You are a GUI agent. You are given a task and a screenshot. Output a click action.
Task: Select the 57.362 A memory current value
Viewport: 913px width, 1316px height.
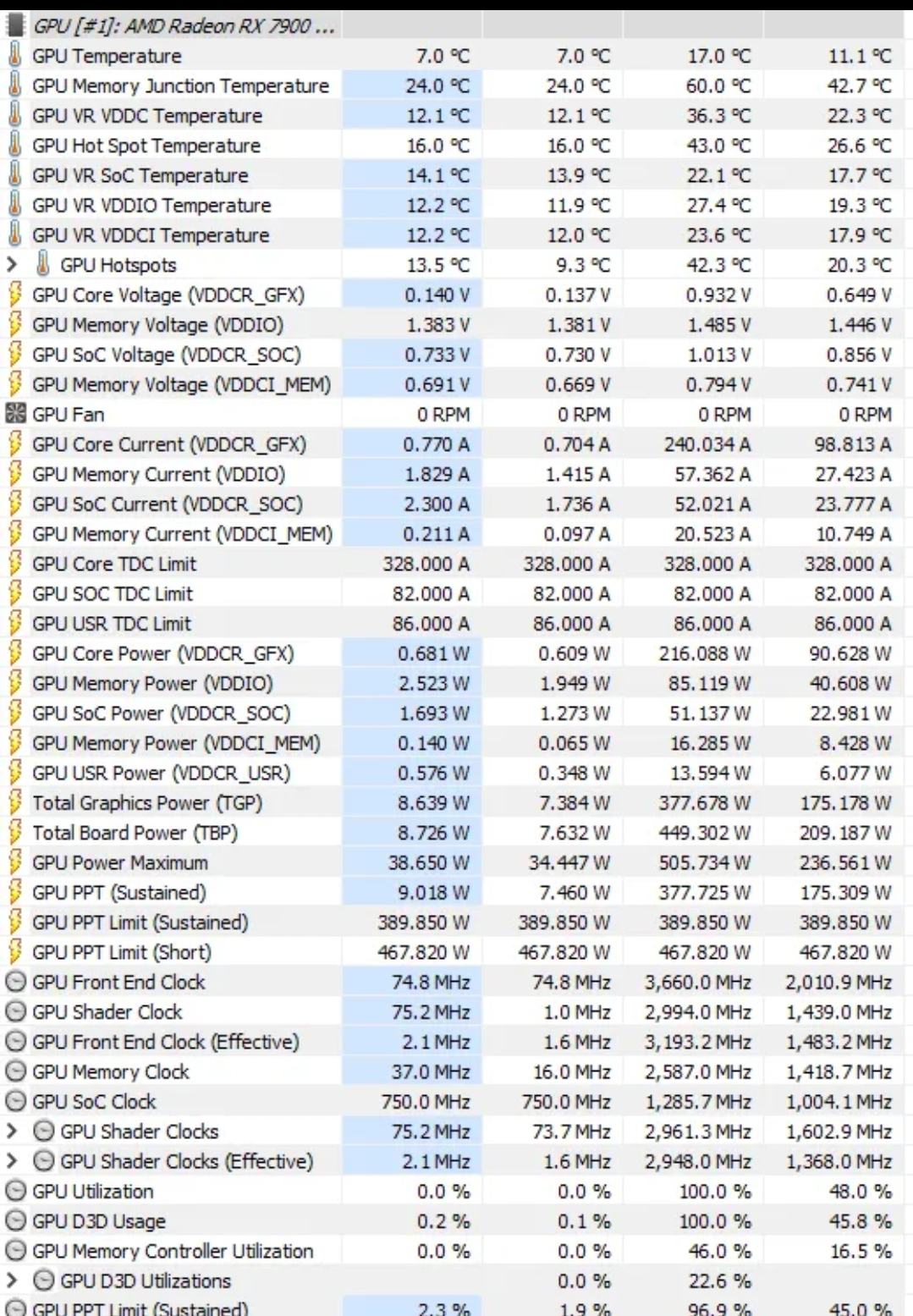point(712,474)
